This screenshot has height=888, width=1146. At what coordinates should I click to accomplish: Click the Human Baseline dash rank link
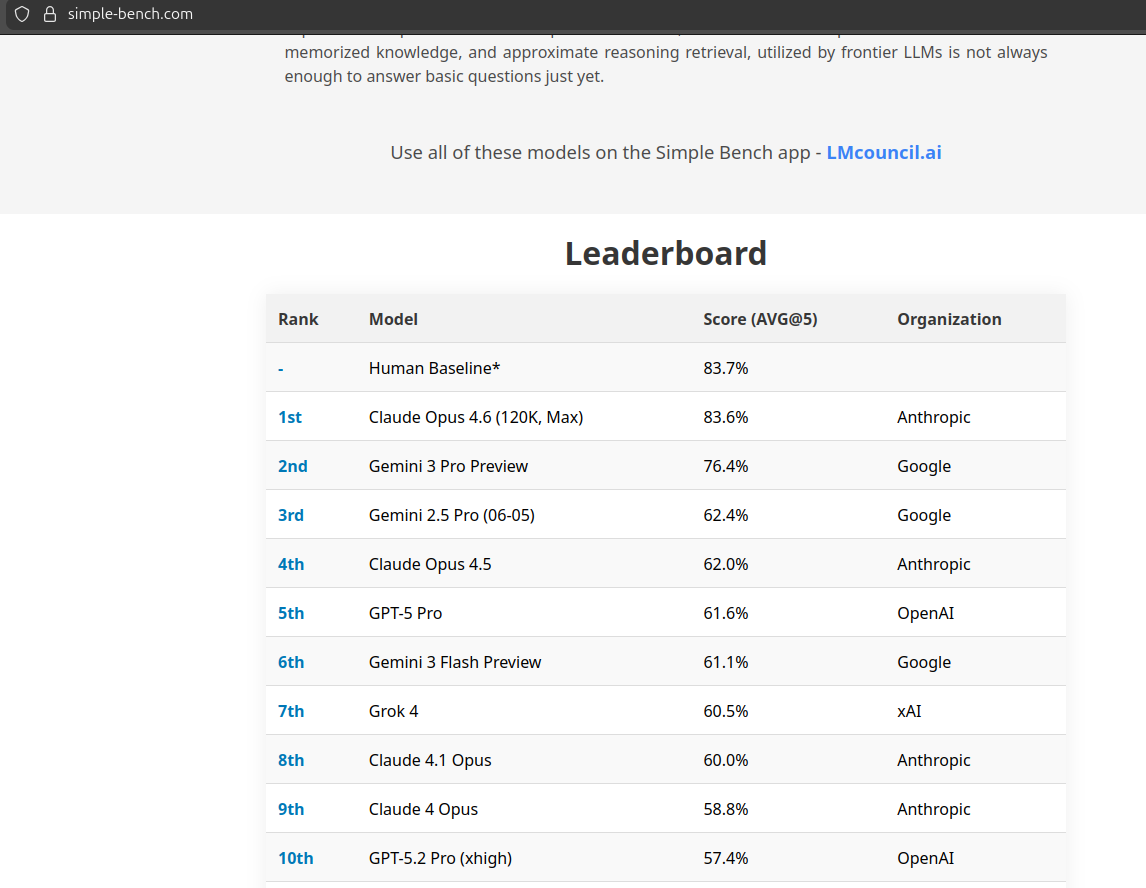click(281, 369)
